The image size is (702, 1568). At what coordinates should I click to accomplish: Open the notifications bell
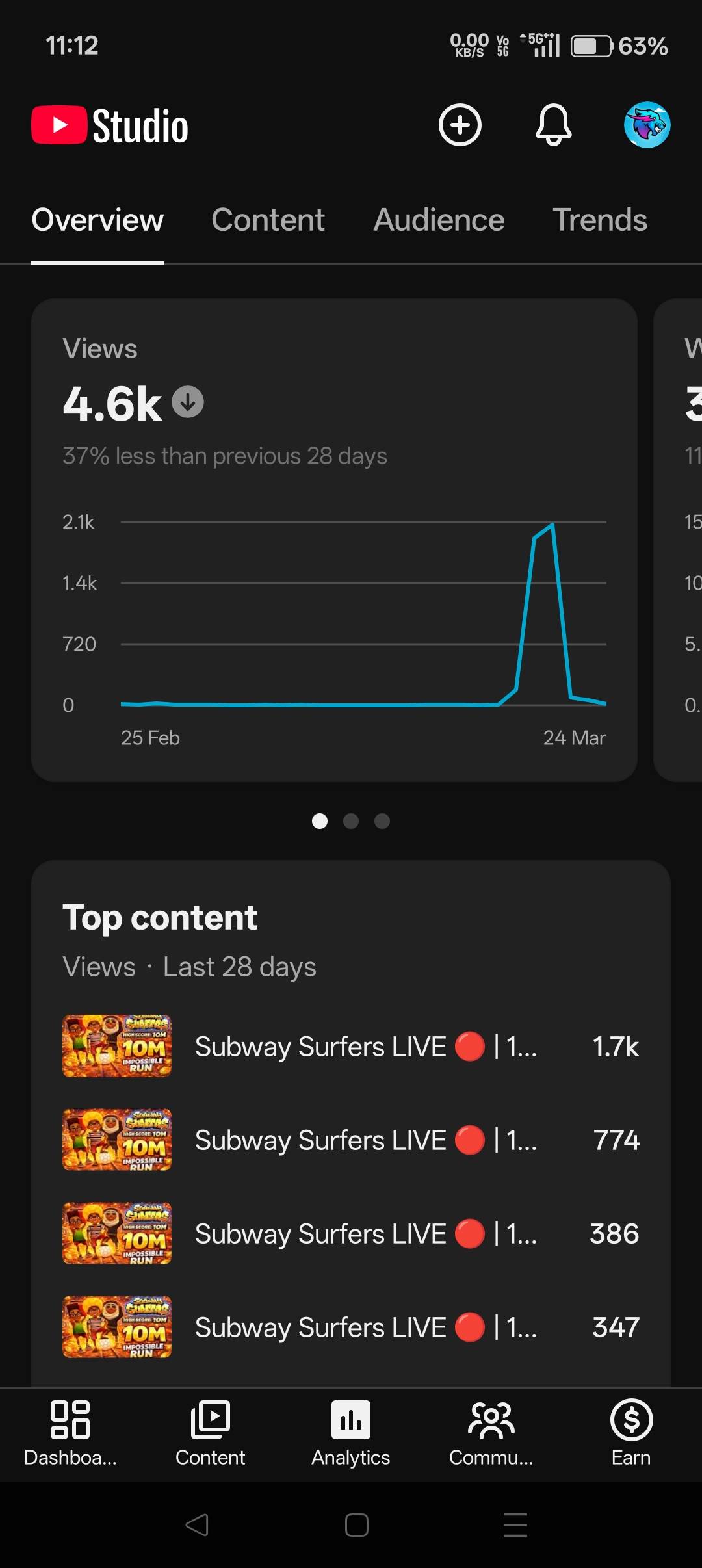point(553,125)
